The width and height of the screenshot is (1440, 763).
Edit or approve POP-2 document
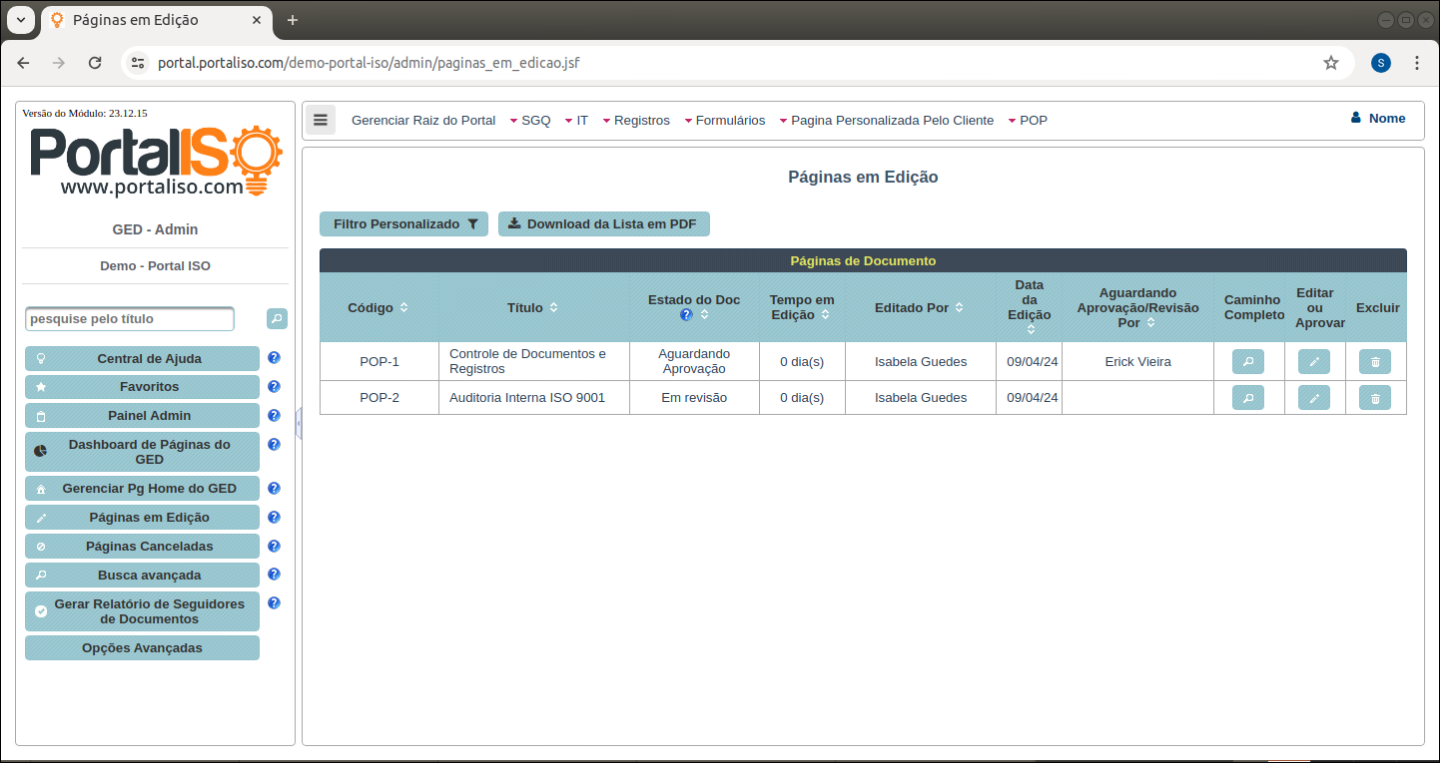click(1314, 398)
